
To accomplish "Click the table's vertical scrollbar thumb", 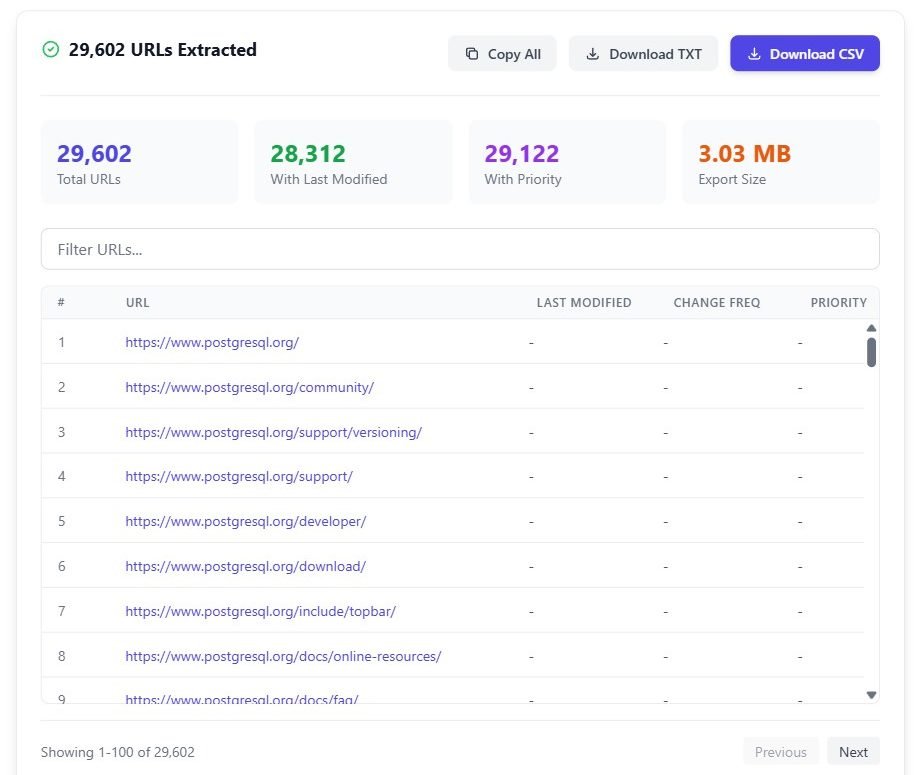I will (871, 352).
